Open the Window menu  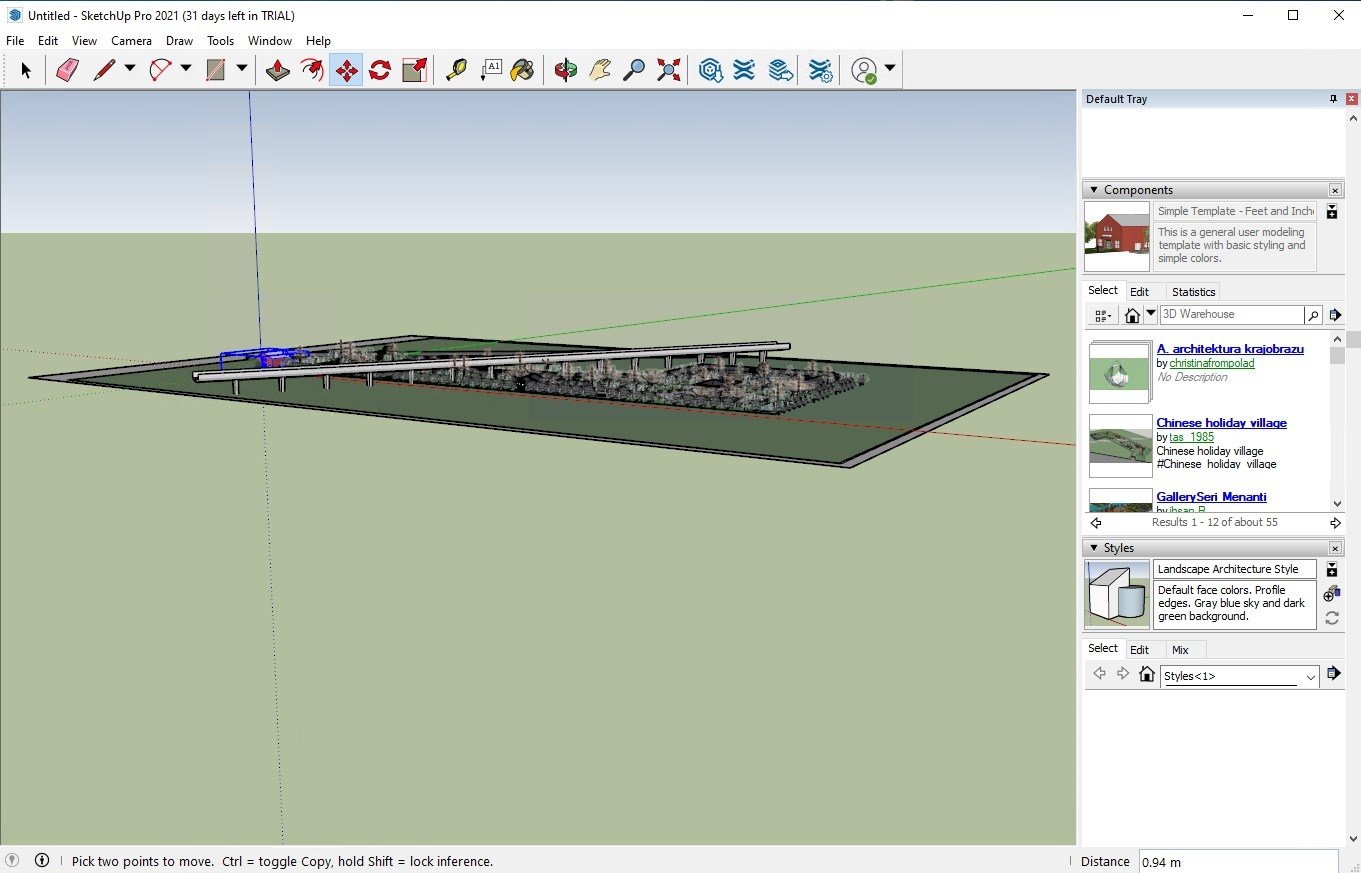[270, 41]
